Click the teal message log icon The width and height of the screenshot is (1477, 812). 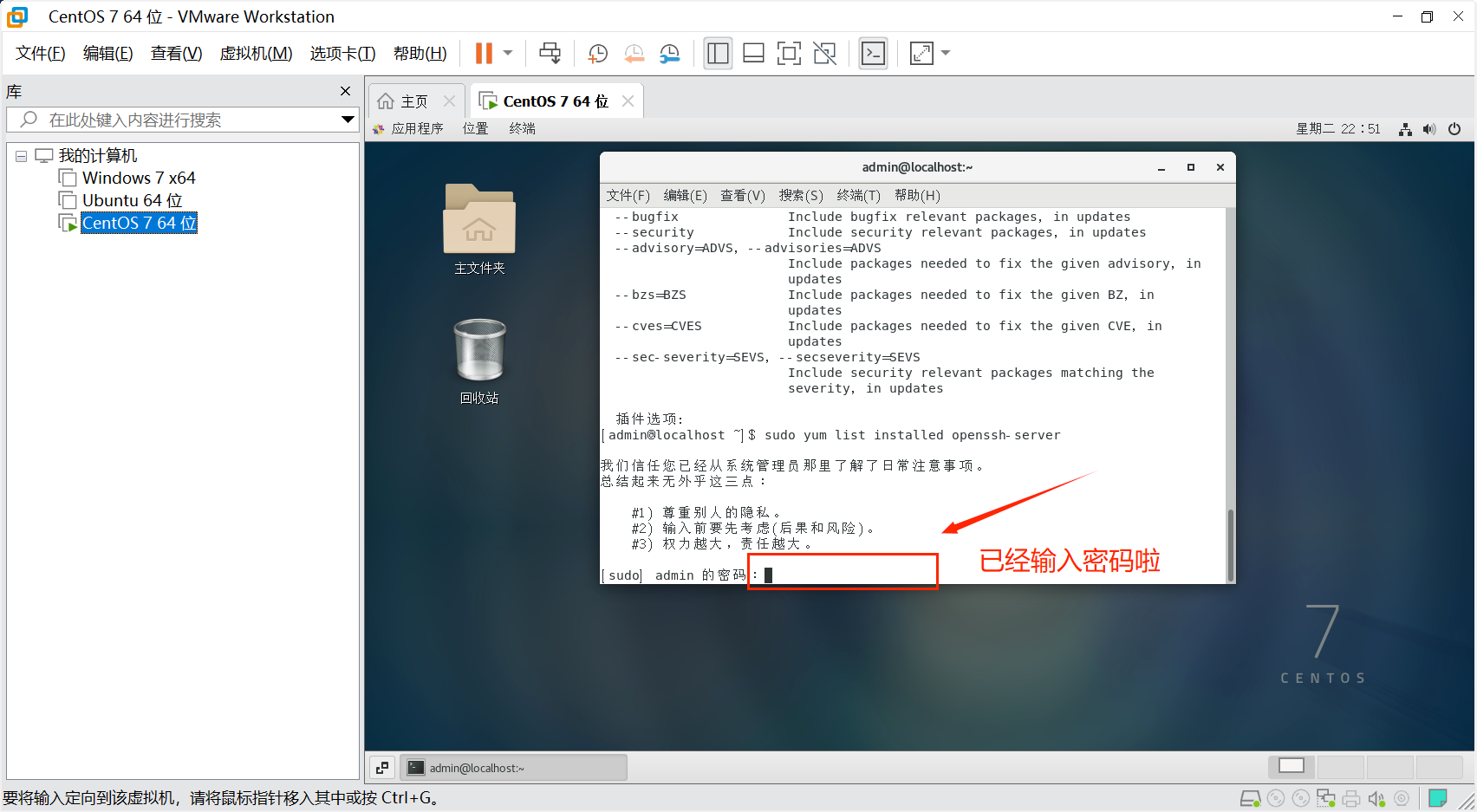[1438, 797]
